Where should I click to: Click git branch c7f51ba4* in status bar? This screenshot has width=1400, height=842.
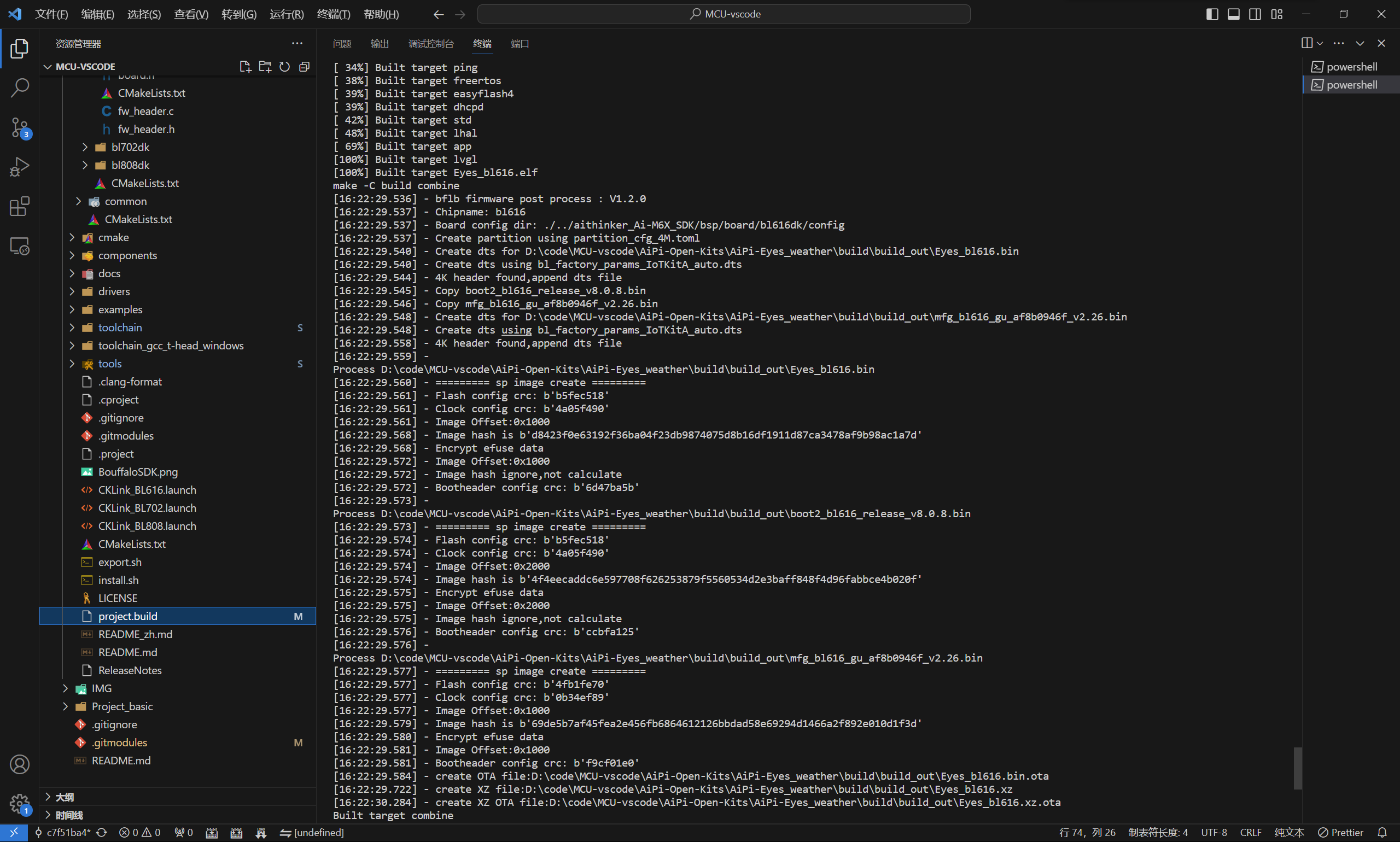click(62, 832)
